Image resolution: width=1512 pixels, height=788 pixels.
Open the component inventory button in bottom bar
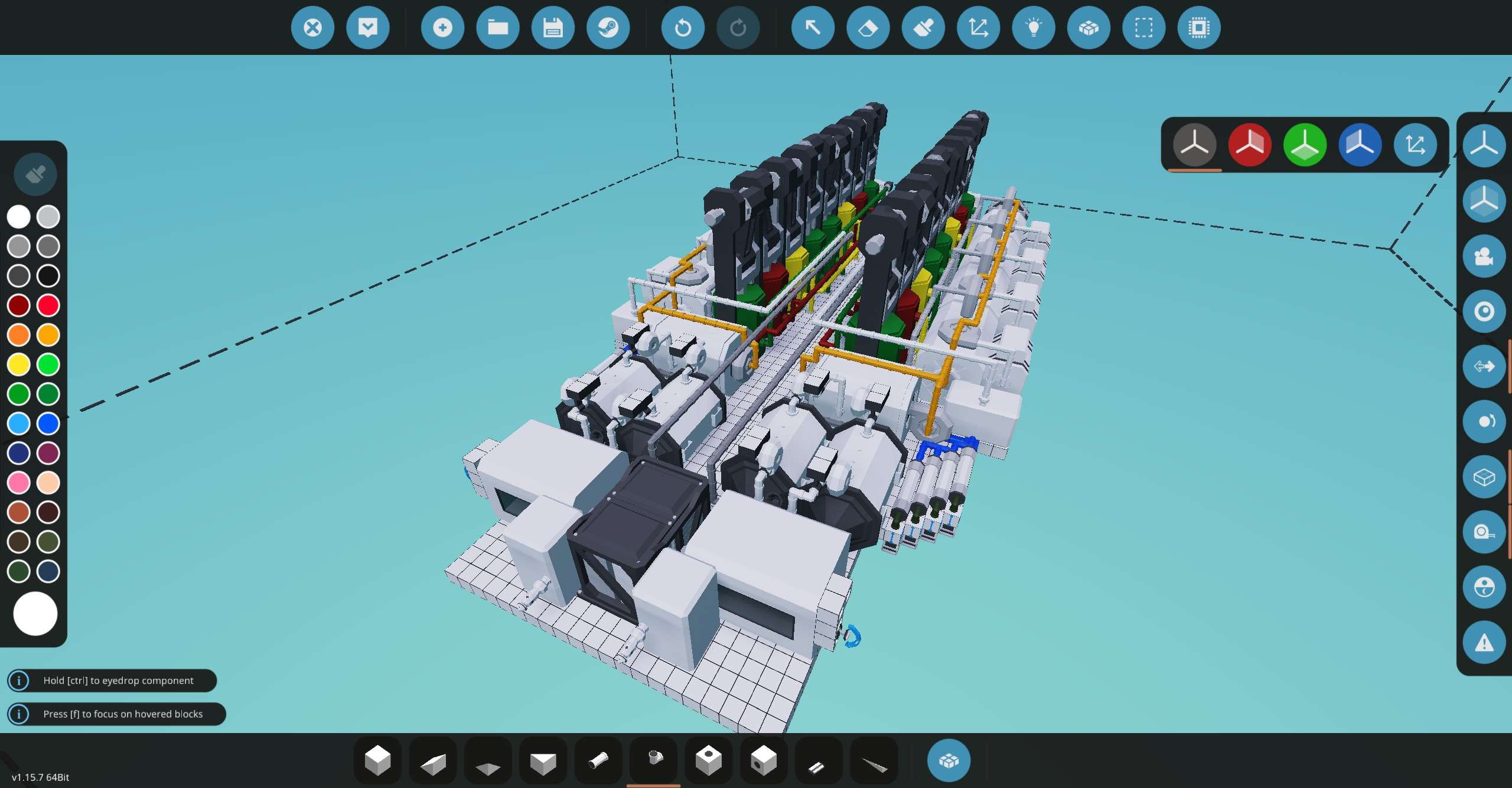click(949, 760)
